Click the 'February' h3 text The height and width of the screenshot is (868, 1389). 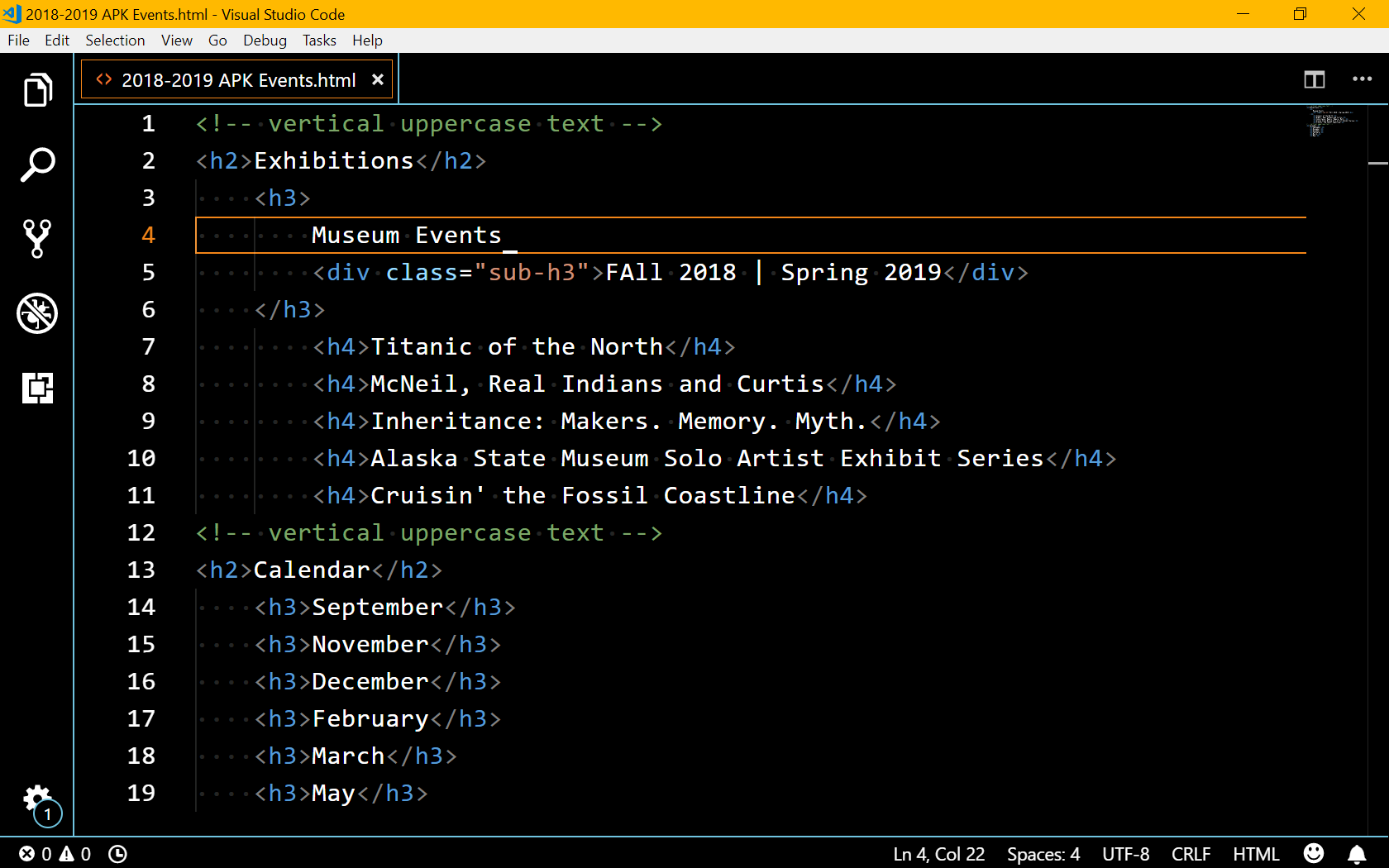[x=370, y=719]
